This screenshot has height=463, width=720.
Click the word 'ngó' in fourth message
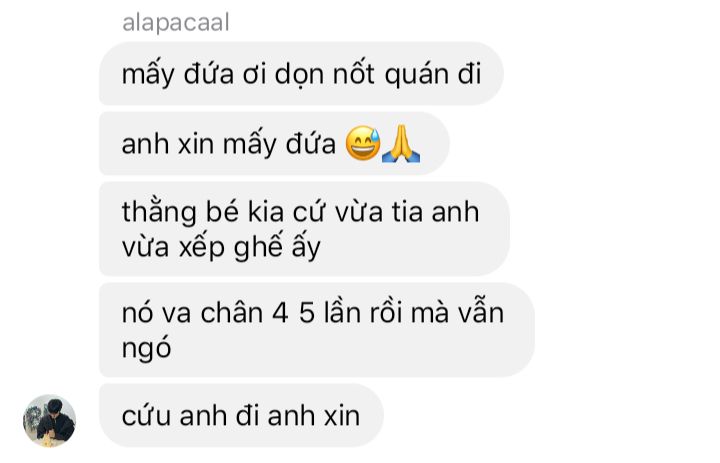pyautogui.click(x=146, y=349)
